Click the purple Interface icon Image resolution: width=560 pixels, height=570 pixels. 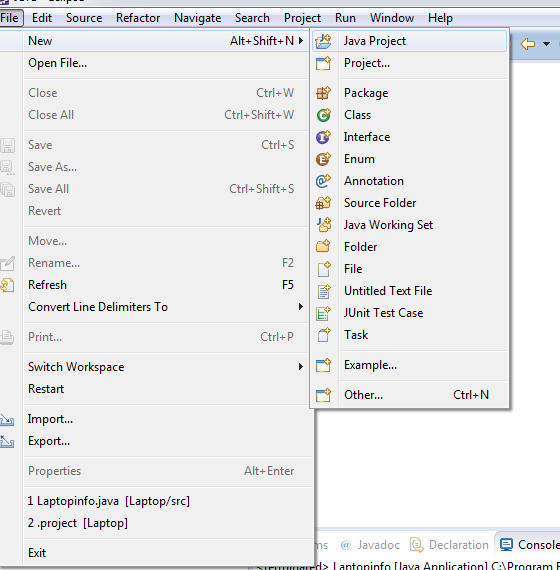(x=323, y=137)
